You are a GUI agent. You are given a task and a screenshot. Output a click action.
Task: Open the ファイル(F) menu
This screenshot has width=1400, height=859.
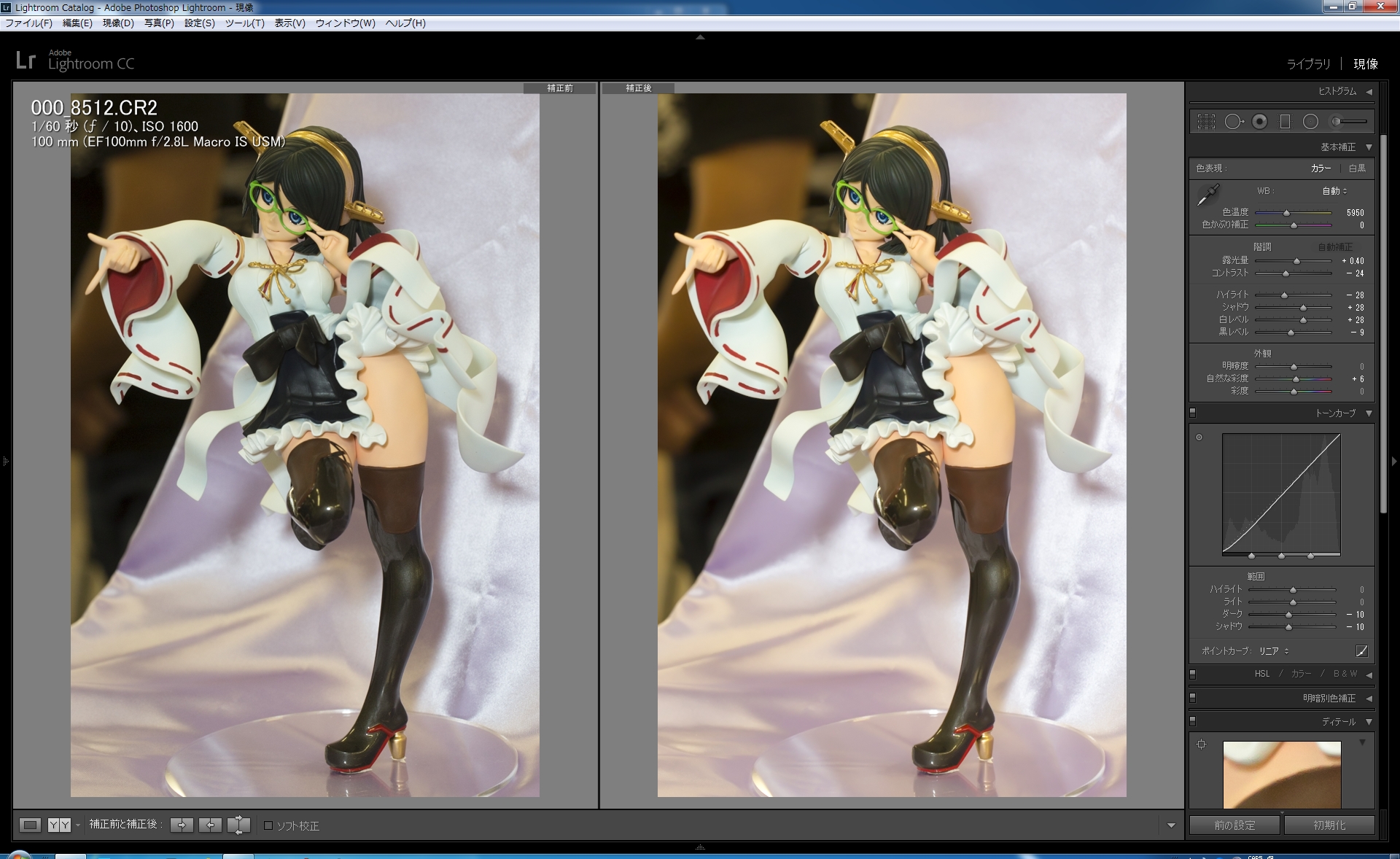(x=29, y=23)
